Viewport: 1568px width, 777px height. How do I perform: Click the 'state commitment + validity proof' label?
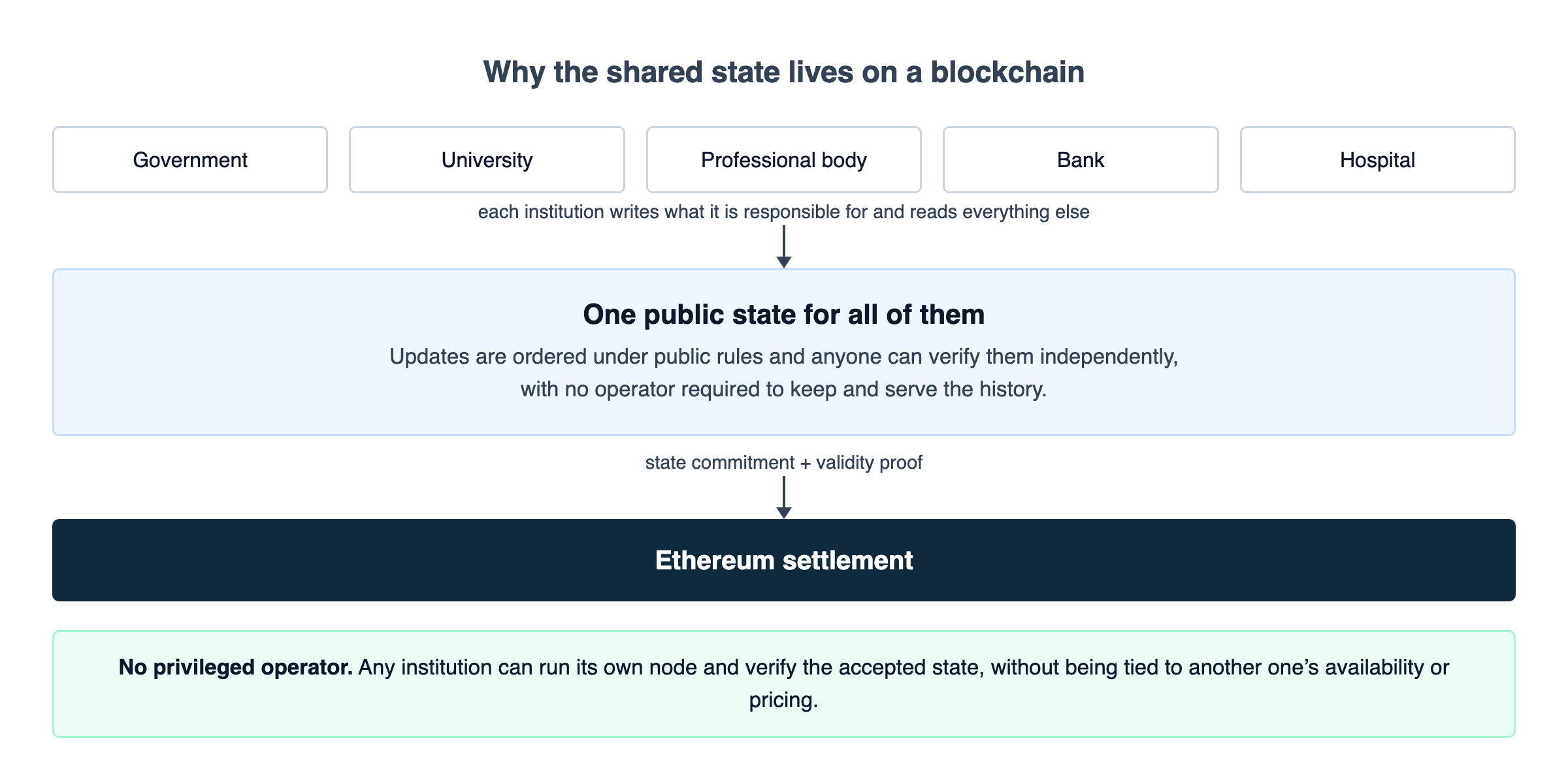coord(784,463)
